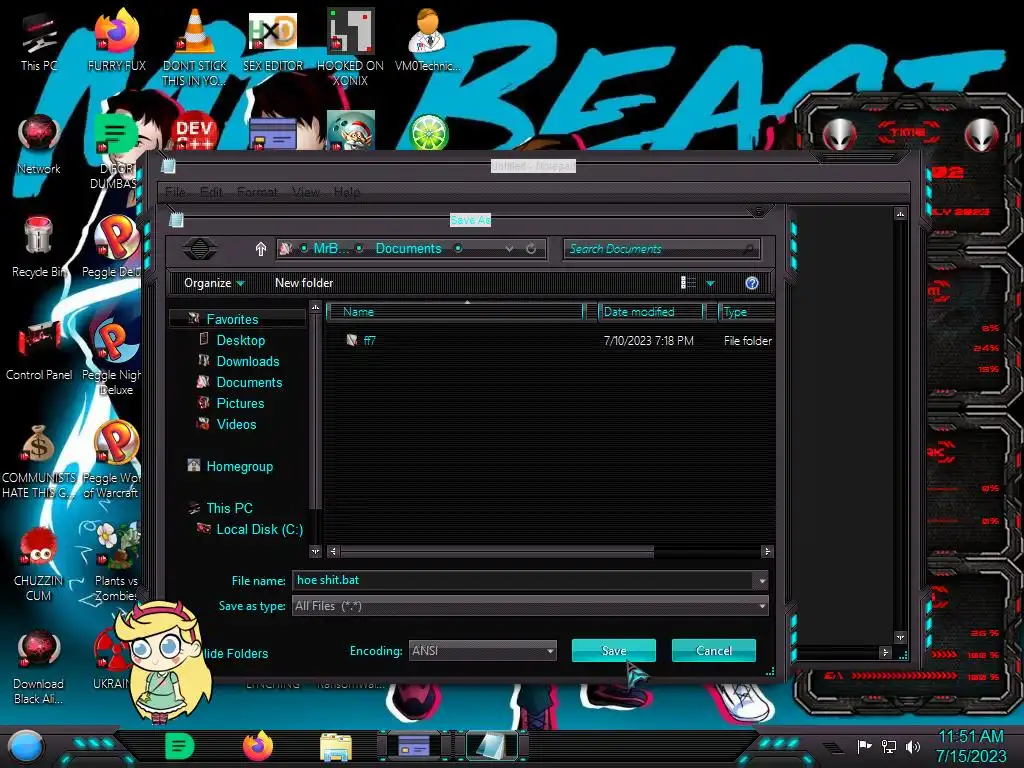Open the Save as type combo box

point(530,606)
